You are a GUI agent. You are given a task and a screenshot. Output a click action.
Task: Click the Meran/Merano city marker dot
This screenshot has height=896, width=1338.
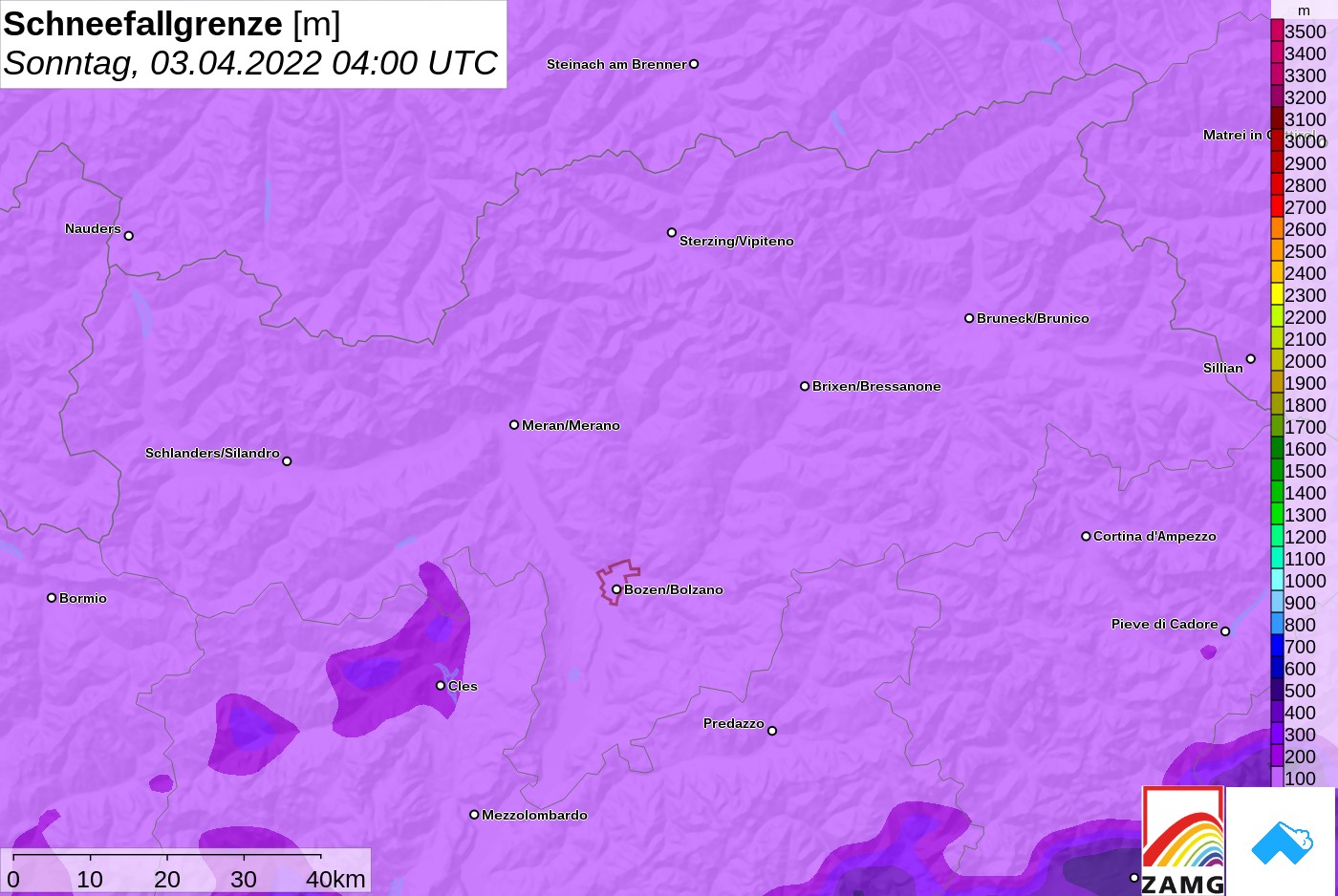[x=514, y=425]
